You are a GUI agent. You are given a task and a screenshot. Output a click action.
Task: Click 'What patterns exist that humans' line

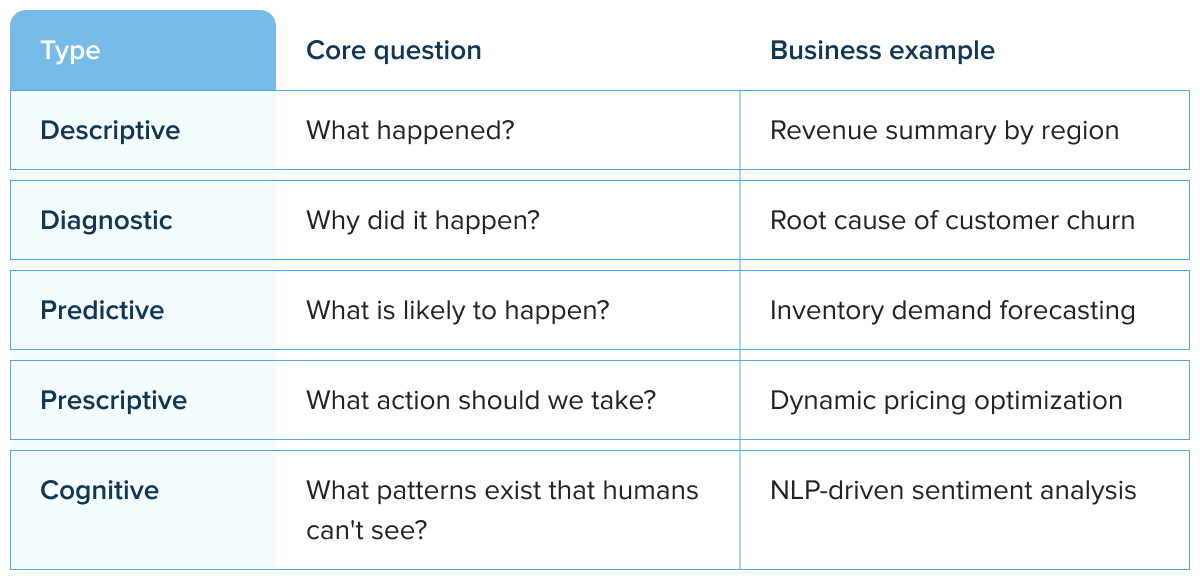tap(502, 491)
